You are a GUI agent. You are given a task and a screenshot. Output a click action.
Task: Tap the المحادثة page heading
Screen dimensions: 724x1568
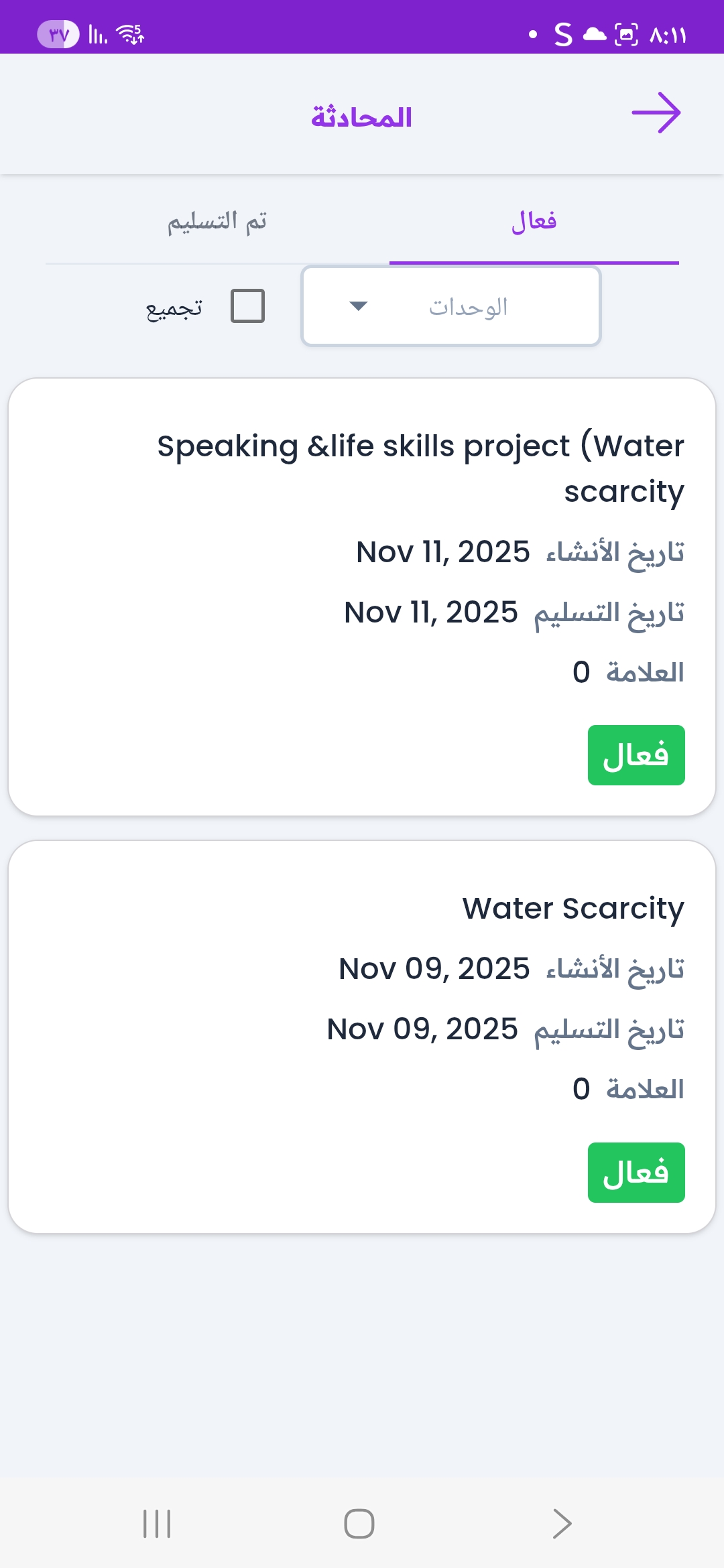tap(361, 117)
